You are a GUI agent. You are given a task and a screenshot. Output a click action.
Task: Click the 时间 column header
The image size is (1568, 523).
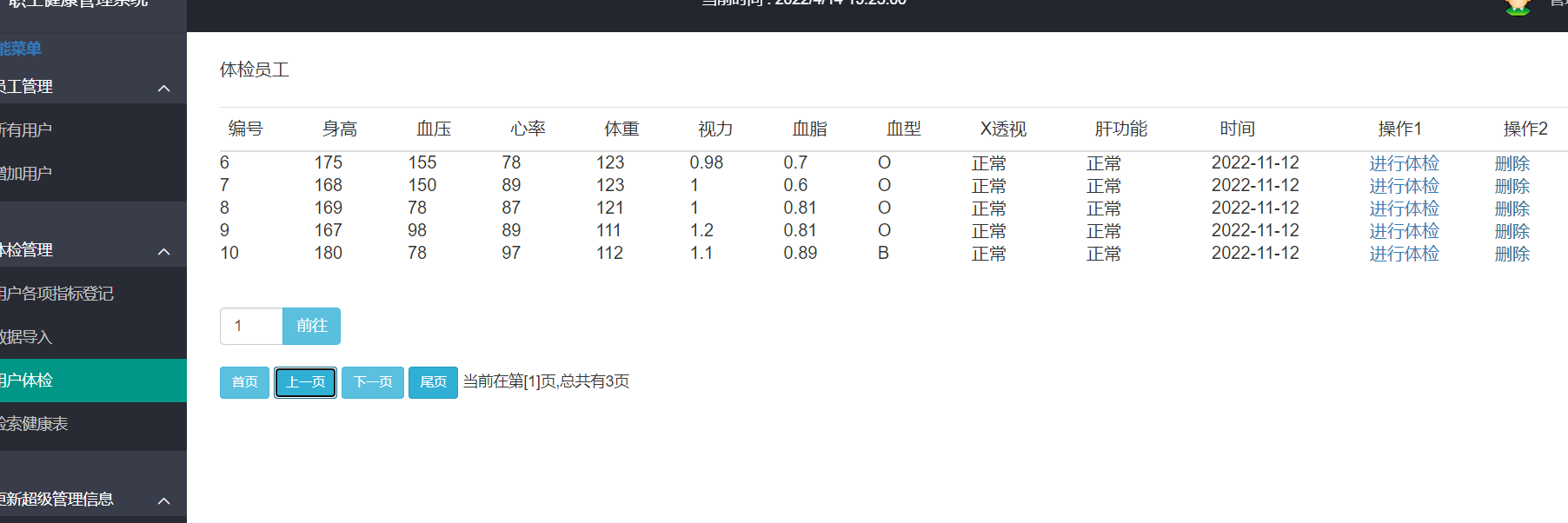click(x=1237, y=129)
